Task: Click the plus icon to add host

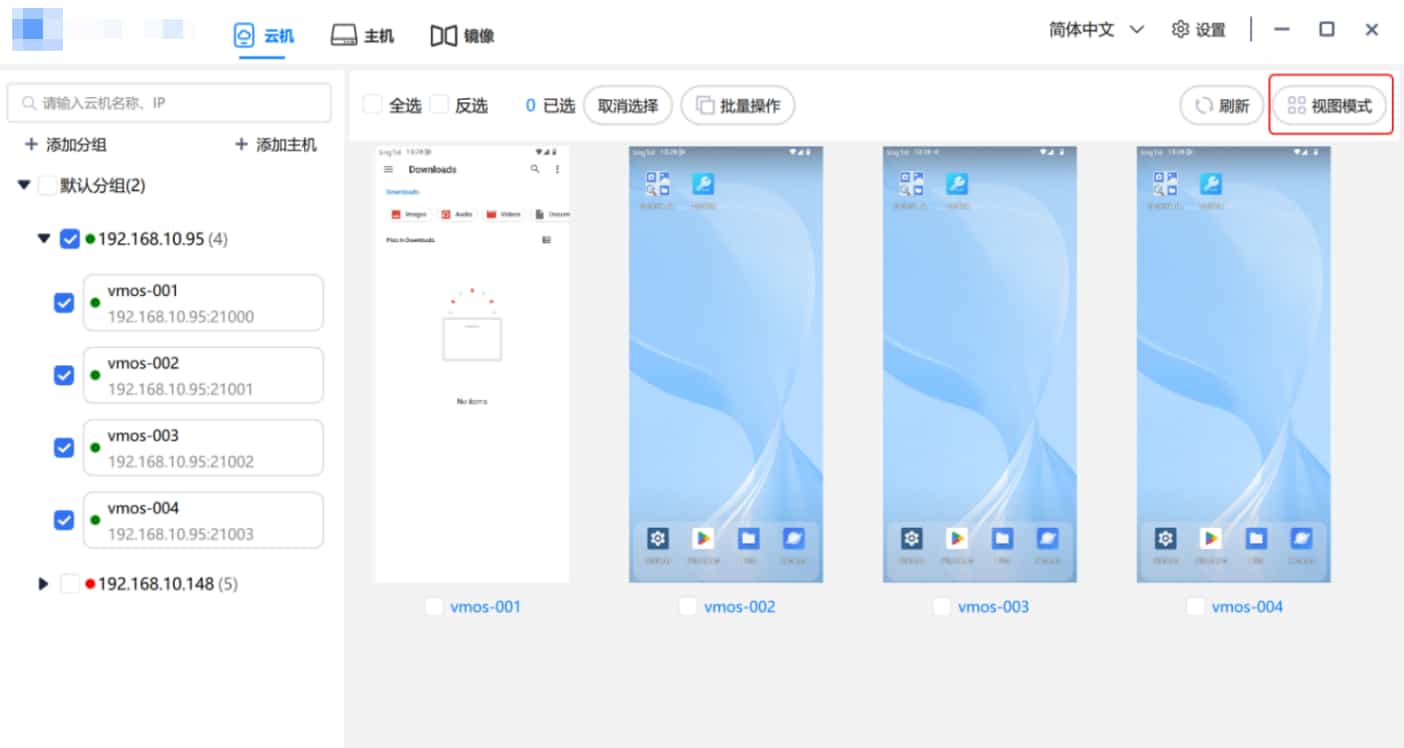Action: tap(241, 145)
